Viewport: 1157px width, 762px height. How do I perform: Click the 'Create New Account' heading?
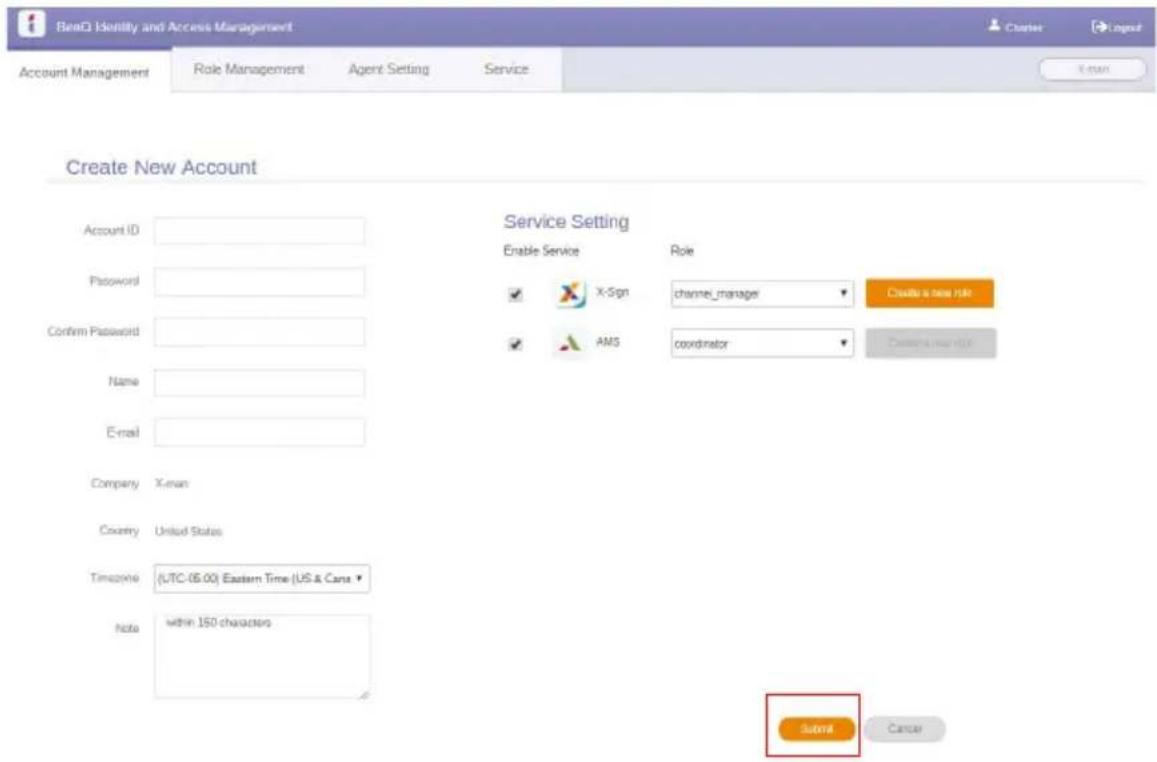point(161,167)
